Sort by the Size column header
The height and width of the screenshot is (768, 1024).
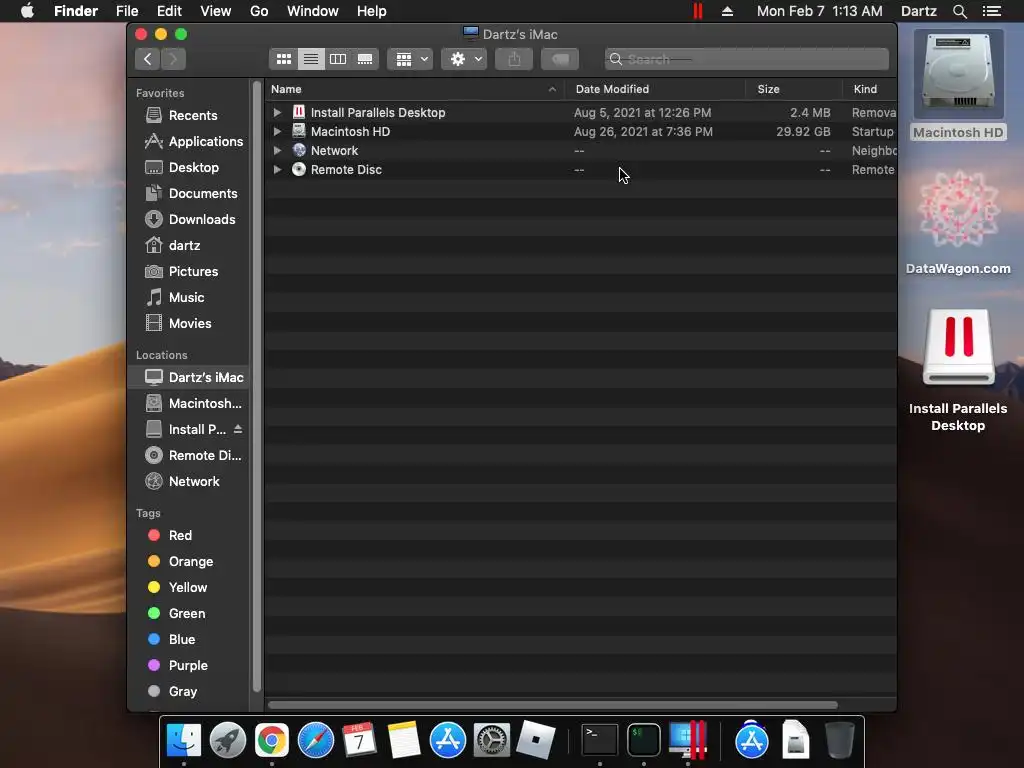click(793, 89)
